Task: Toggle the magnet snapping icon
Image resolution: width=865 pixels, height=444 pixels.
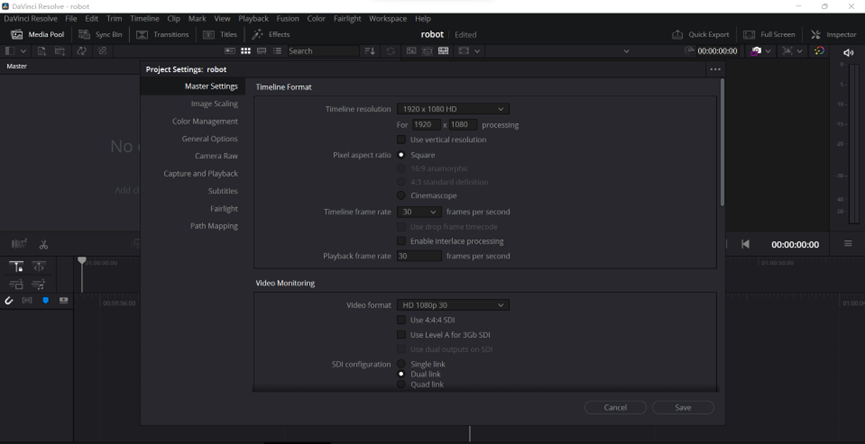Action: click(9, 301)
